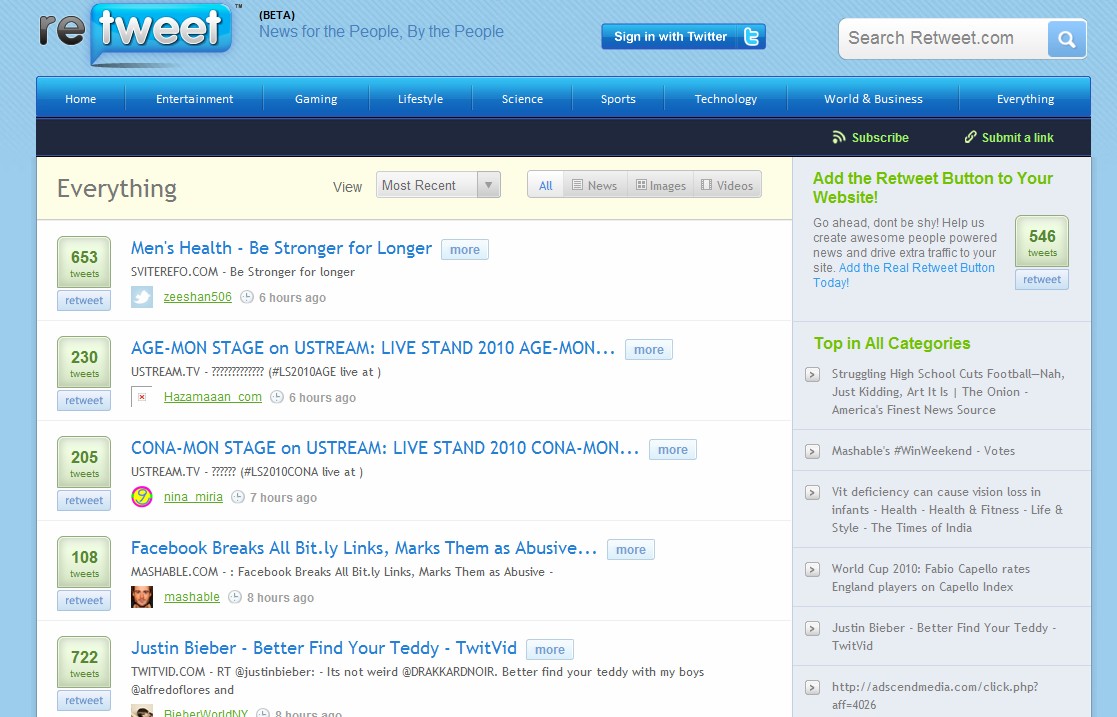Image resolution: width=1117 pixels, height=717 pixels.
Task: Click Sign in with Twitter button
Action: point(683,36)
